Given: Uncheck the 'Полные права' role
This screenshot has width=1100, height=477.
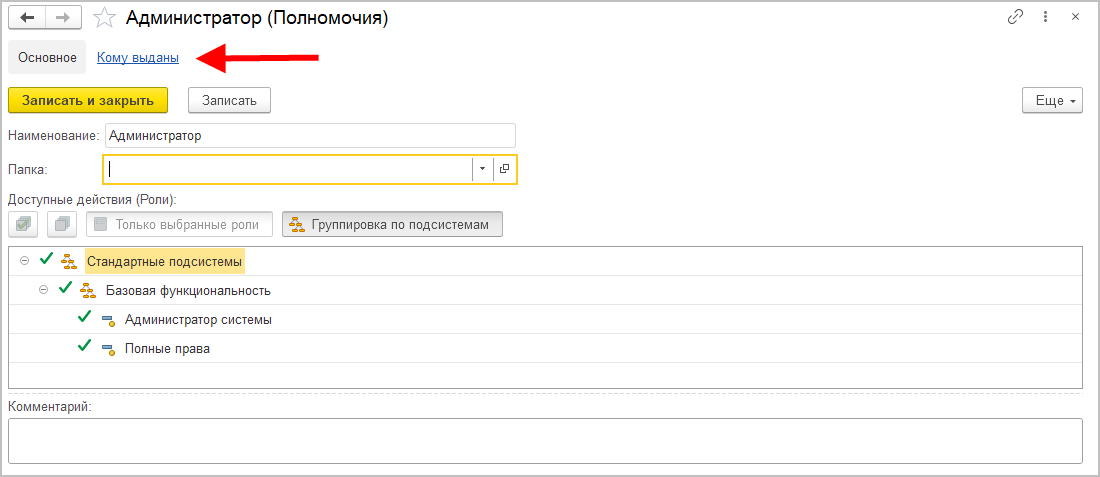Looking at the screenshot, I should click(85, 348).
